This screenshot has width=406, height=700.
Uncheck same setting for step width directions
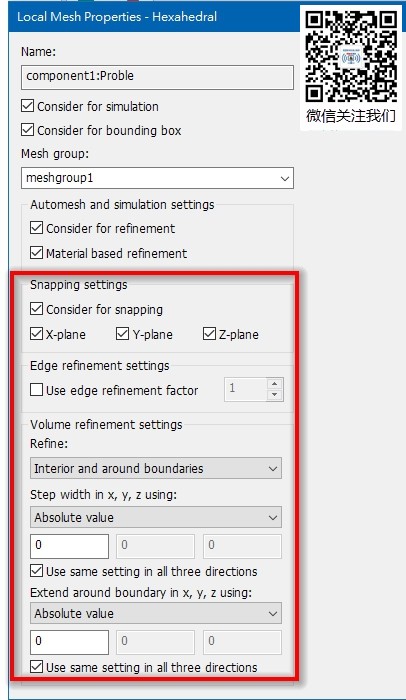pyautogui.click(x=37, y=571)
